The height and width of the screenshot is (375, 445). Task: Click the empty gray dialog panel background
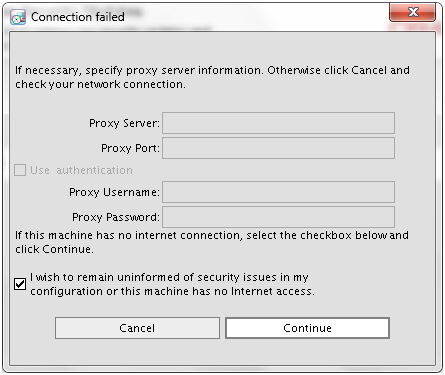coord(222,353)
